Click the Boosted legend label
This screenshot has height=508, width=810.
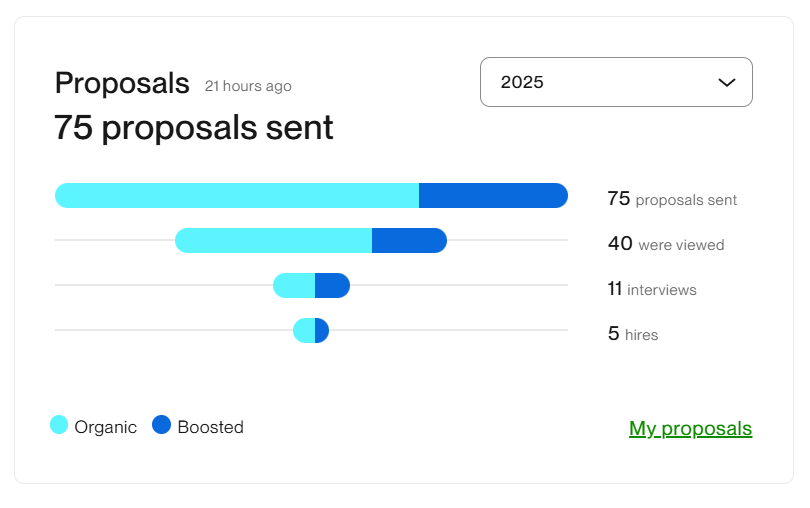210,427
